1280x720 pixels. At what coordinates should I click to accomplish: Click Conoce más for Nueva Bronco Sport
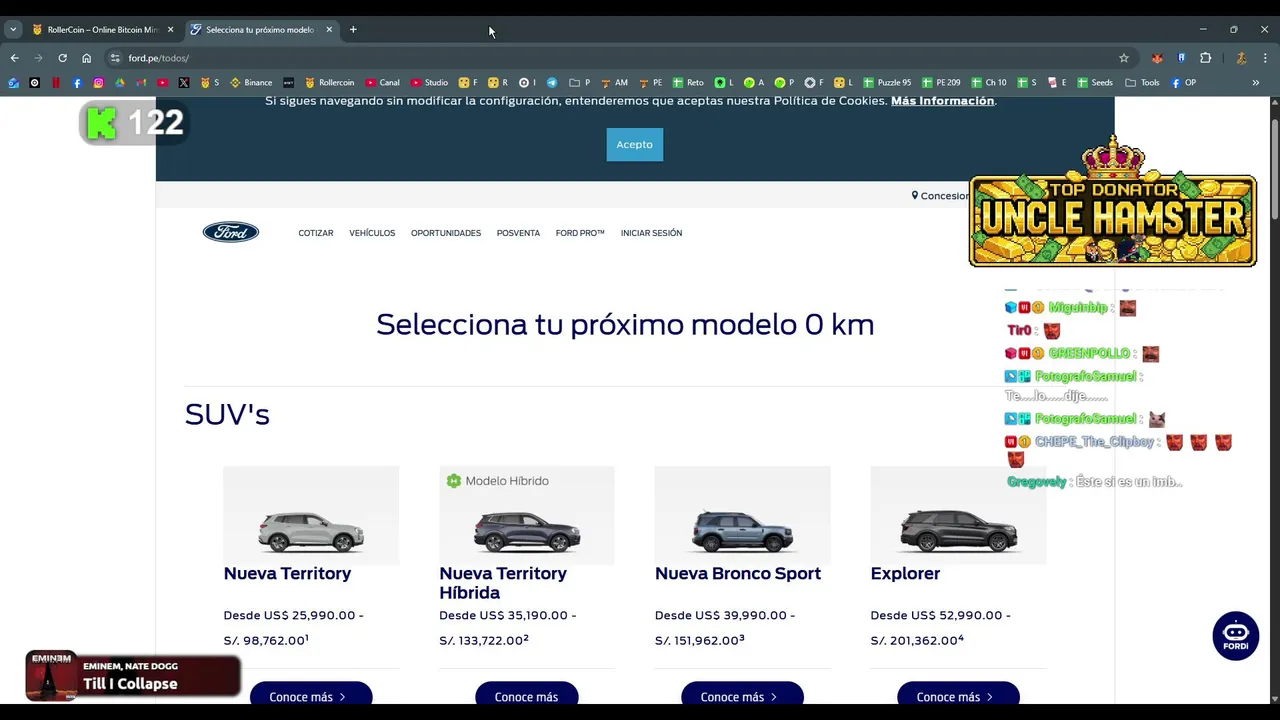(x=742, y=696)
